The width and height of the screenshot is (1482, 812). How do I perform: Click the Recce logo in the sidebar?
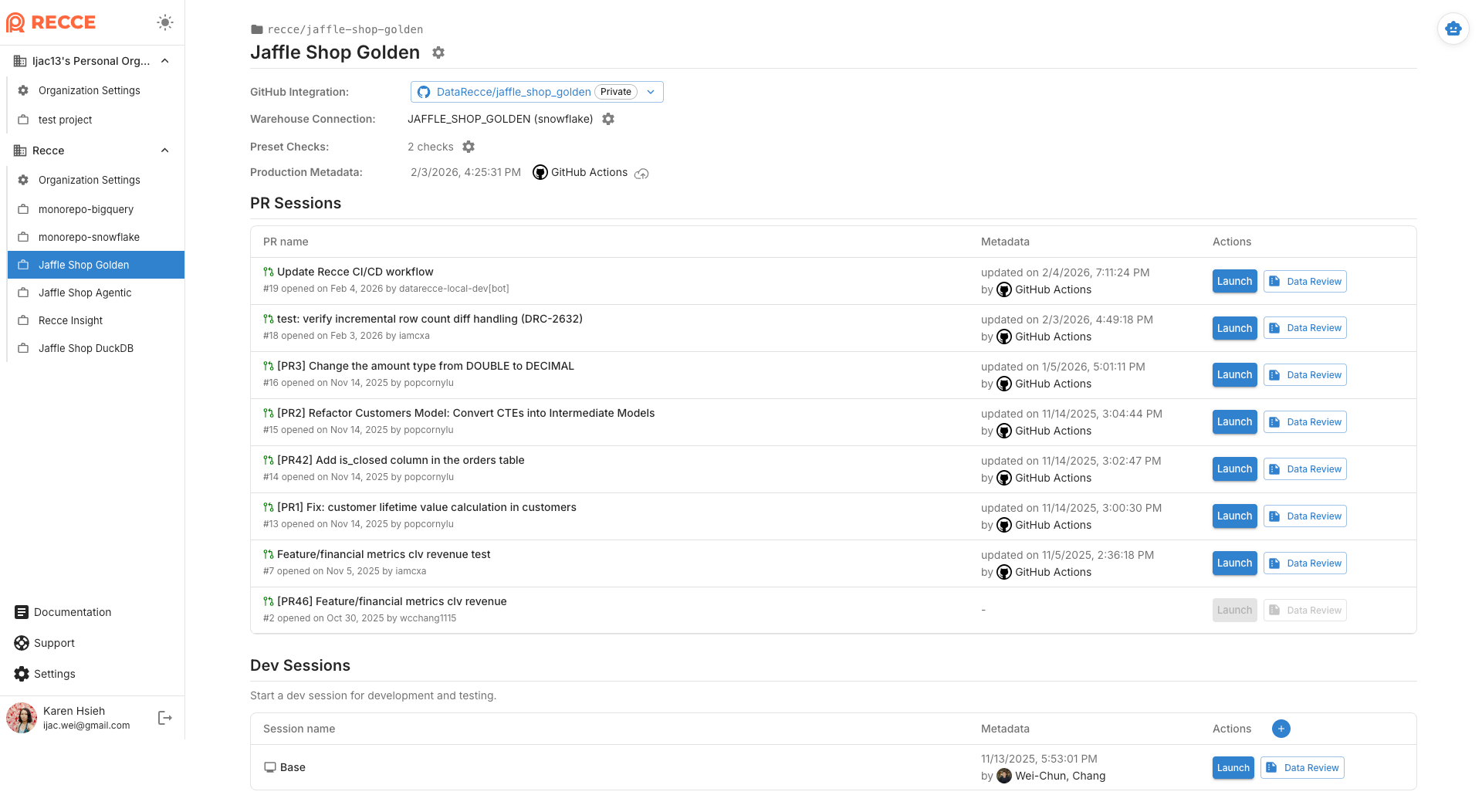[51, 22]
